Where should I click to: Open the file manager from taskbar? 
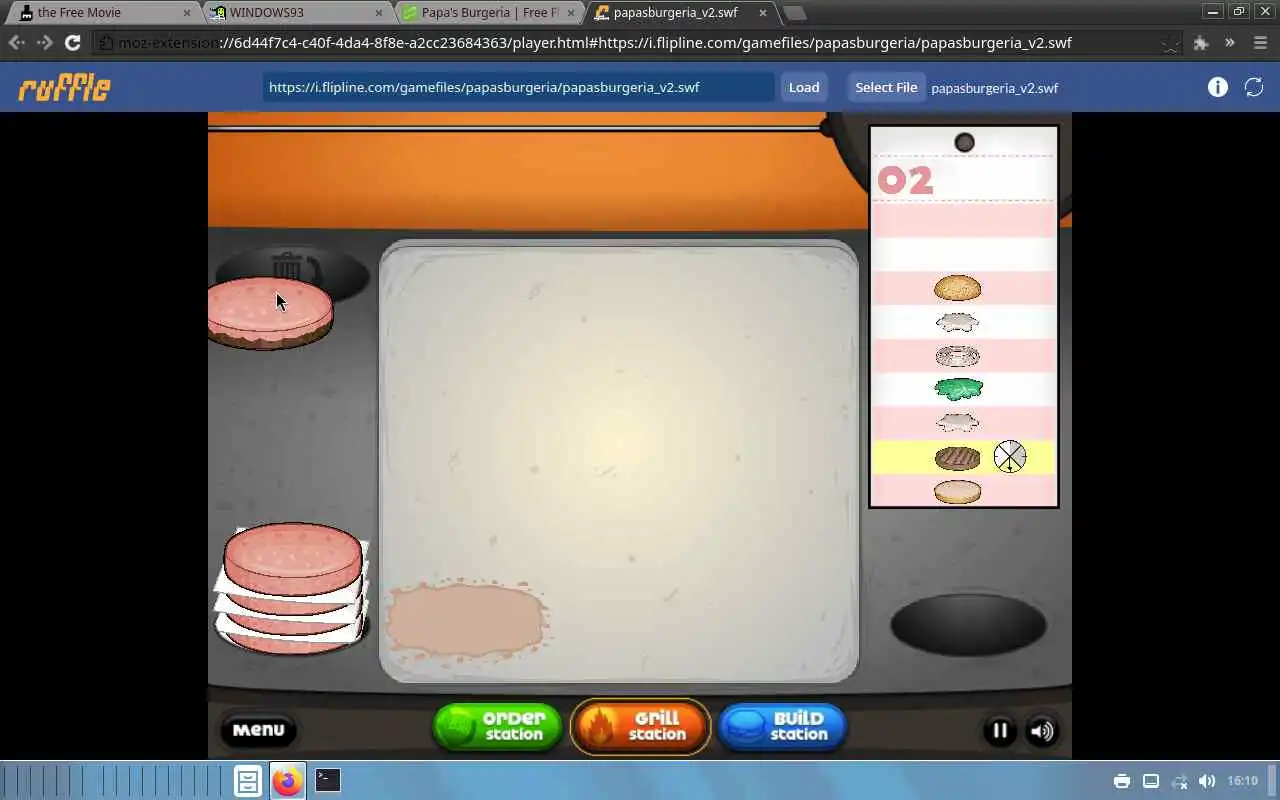pos(248,781)
